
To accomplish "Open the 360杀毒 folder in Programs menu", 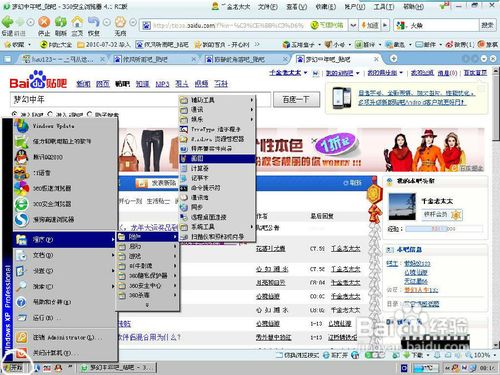I will (148, 295).
